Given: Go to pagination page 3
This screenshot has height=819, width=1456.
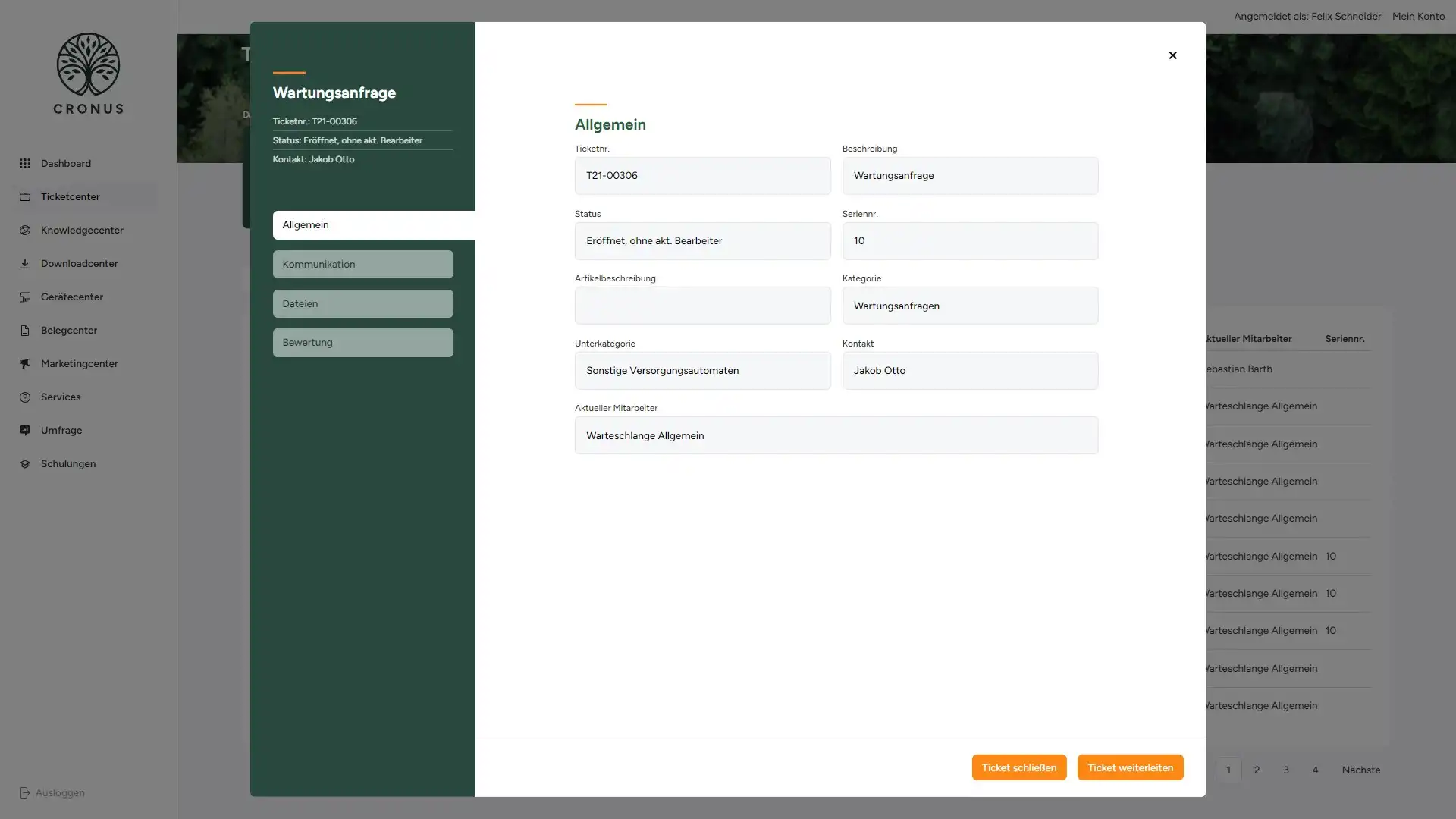Looking at the screenshot, I should 1286,770.
